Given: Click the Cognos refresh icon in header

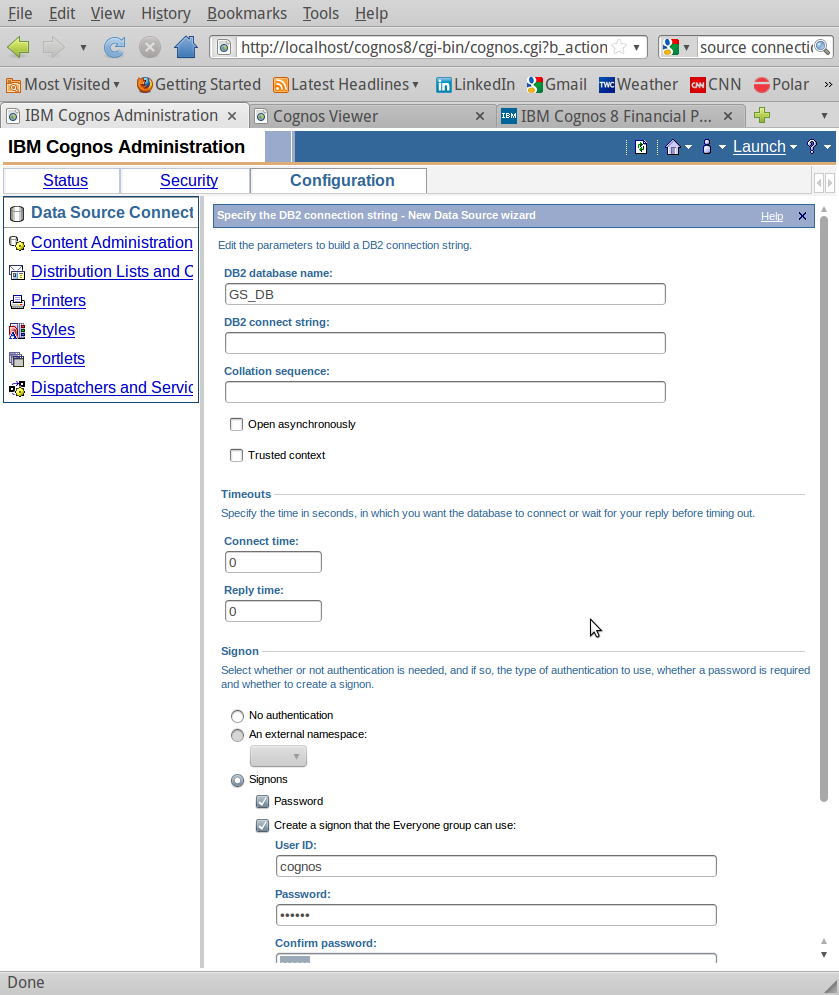Looking at the screenshot, I should (641, 147).
